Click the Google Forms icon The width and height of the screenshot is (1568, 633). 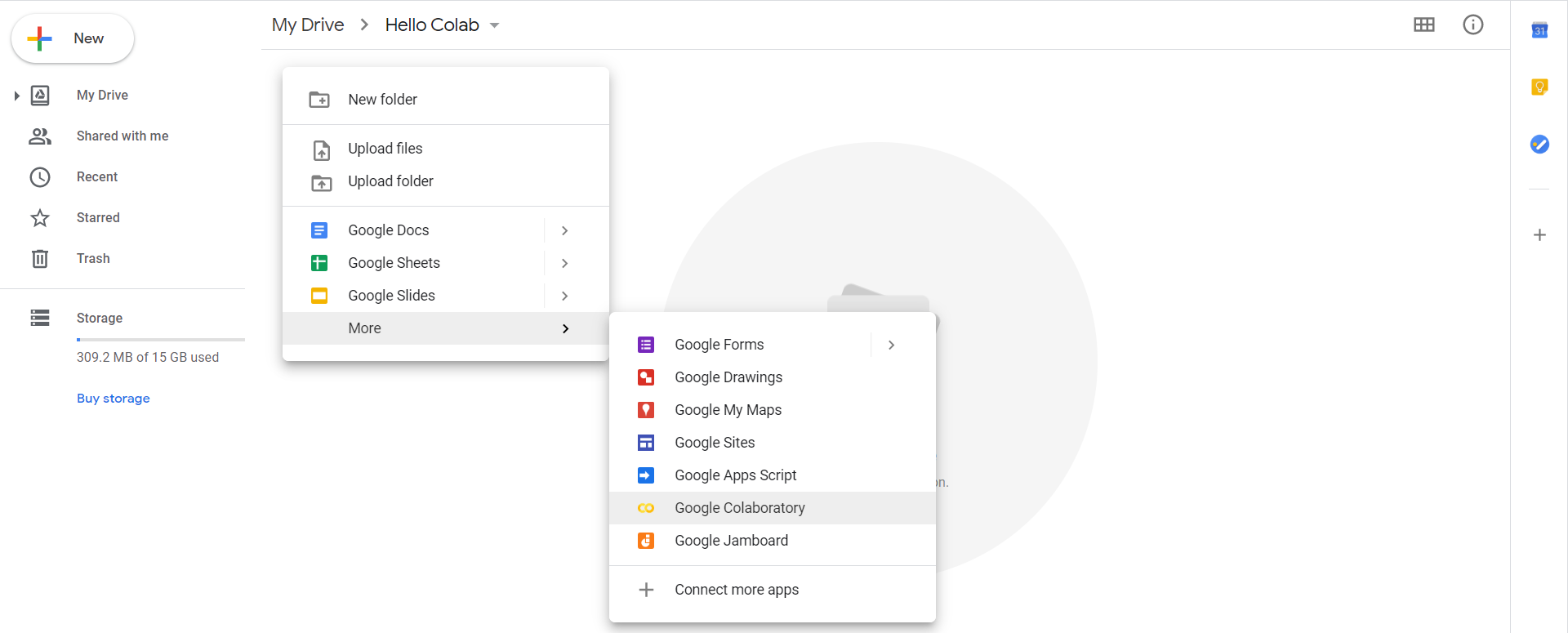(x=646, y=345)
